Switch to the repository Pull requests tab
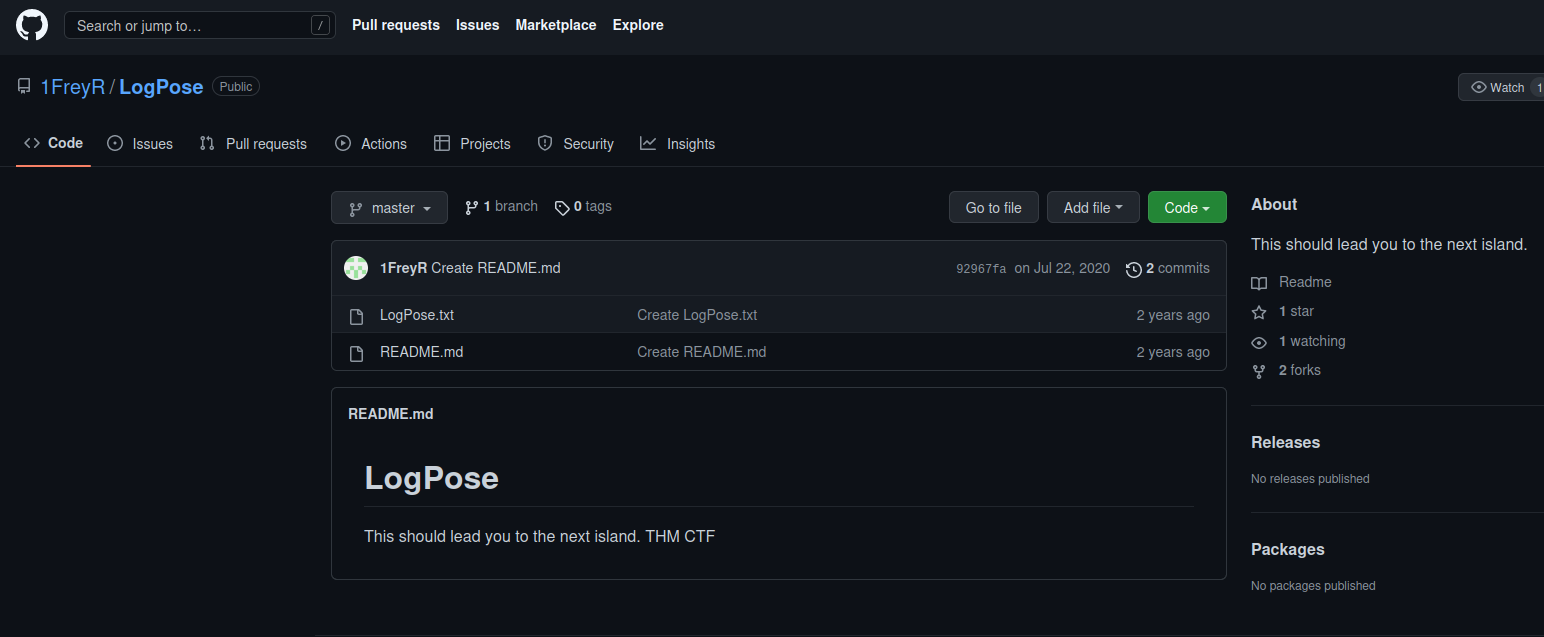 coord(253,144)
